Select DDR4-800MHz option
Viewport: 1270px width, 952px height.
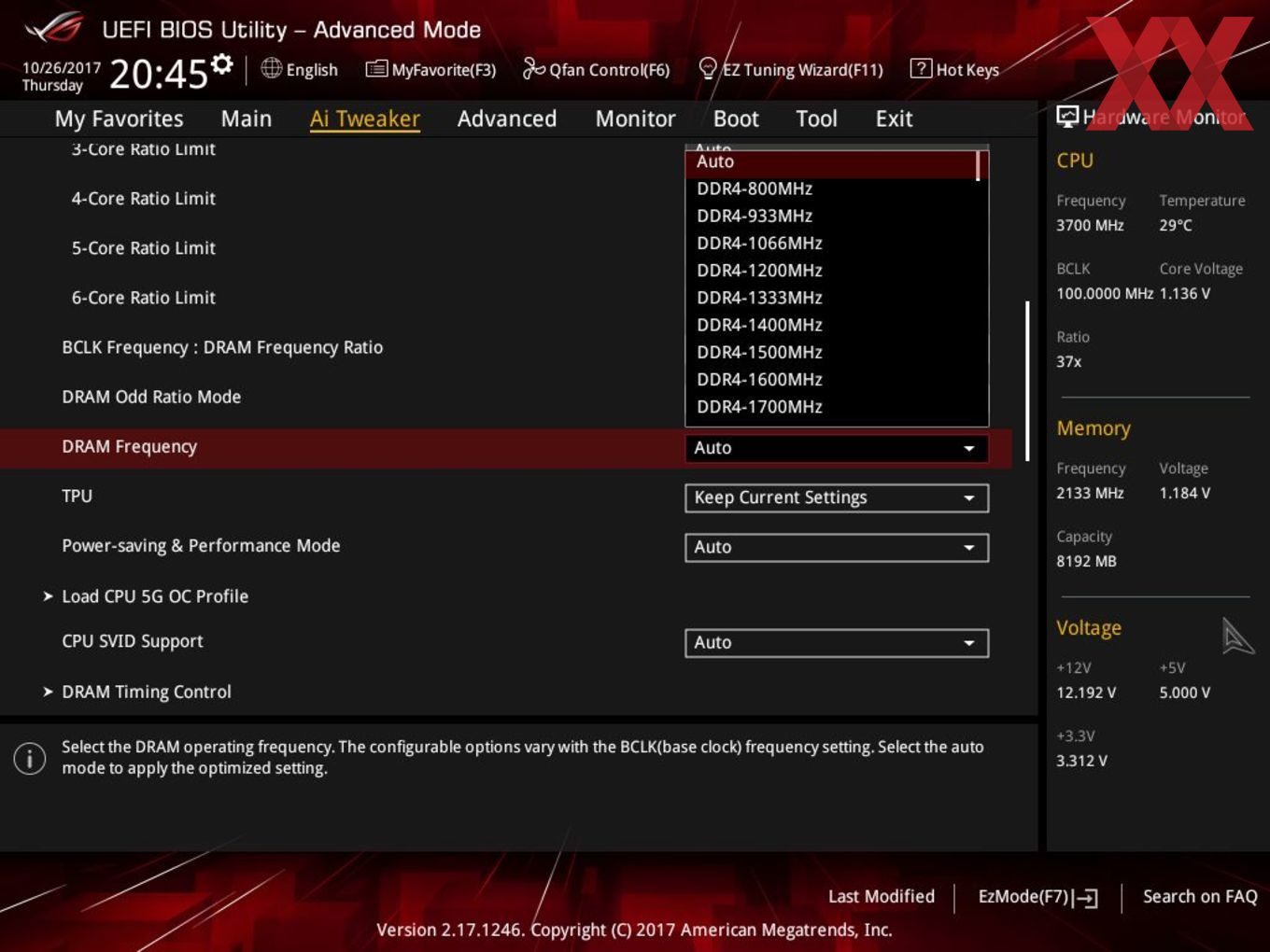pos(830,189)
